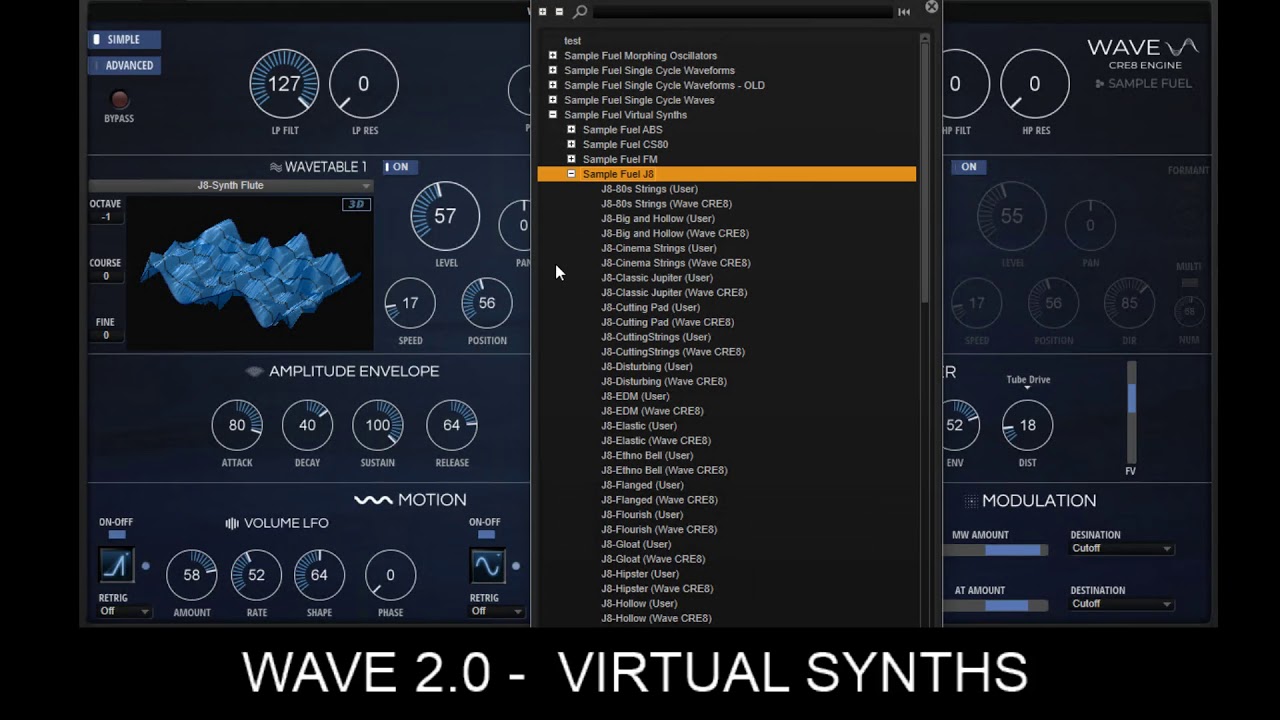Click the LFO AMOUNT knob showing 58

(x=192, y=575)
